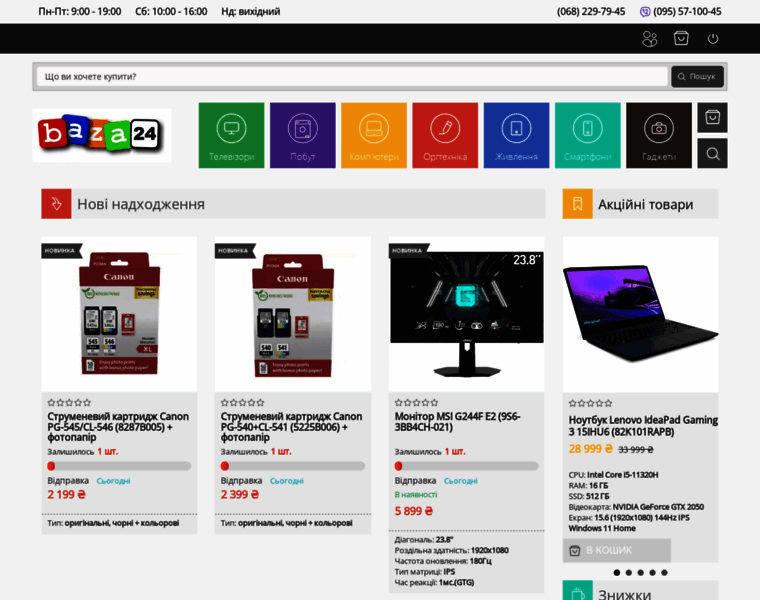Click the Знижки section heading
The width and height of the screenshot is (760, 600).
coord(624,593)
